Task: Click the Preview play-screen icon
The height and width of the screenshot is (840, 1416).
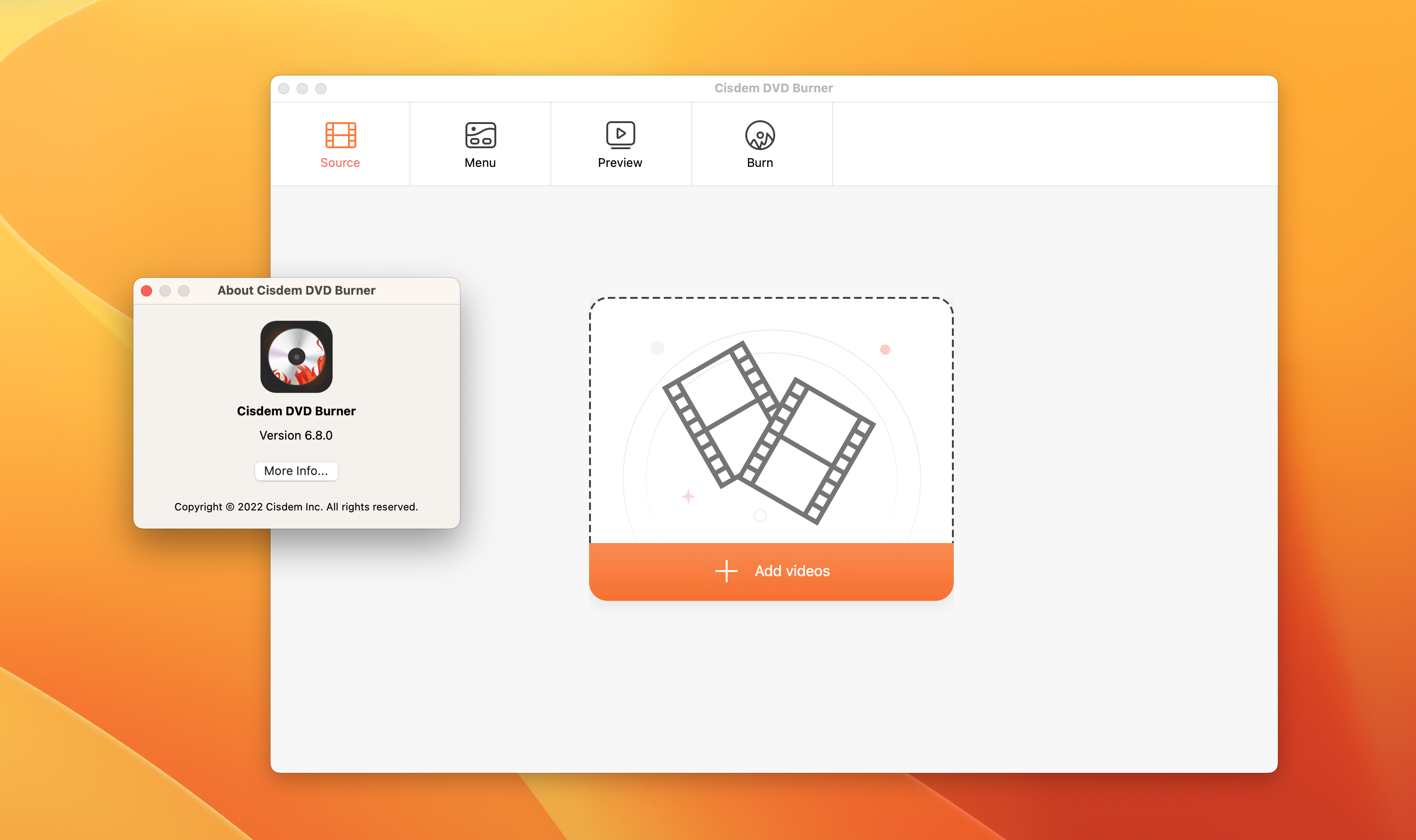Action: [x=620, y=135]
